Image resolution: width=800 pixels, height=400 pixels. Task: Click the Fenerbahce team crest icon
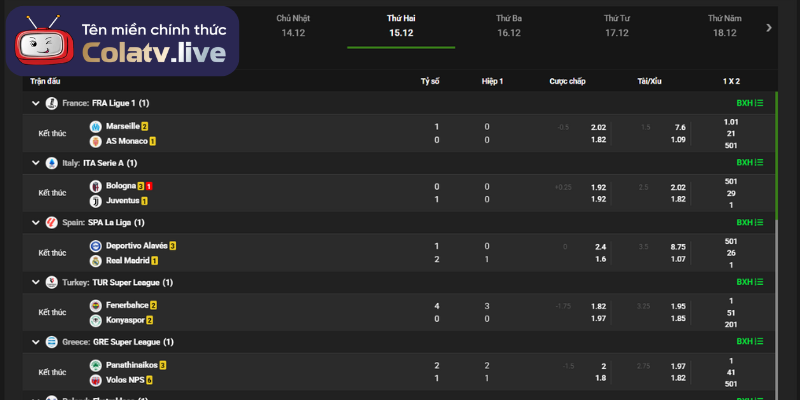pyautogui.click(x=96, y=305)
